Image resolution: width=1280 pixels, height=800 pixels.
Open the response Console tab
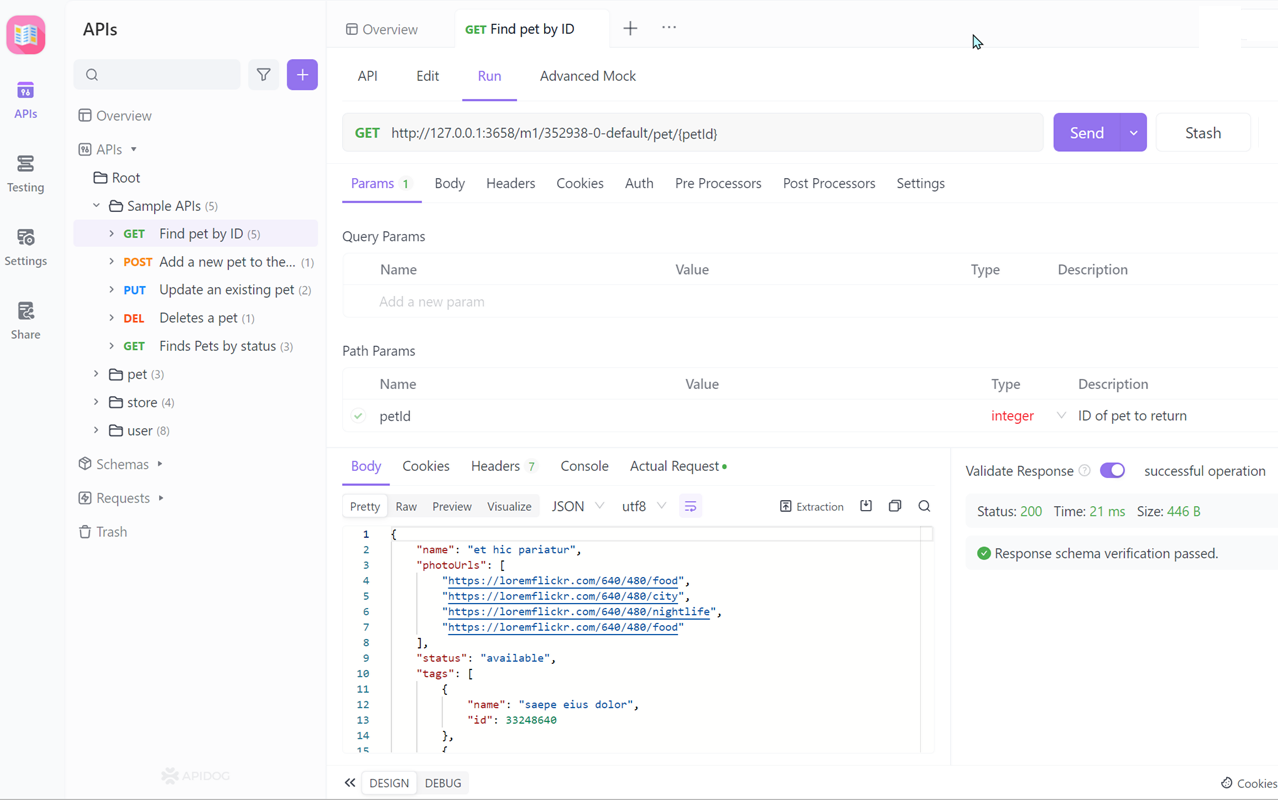585,466
